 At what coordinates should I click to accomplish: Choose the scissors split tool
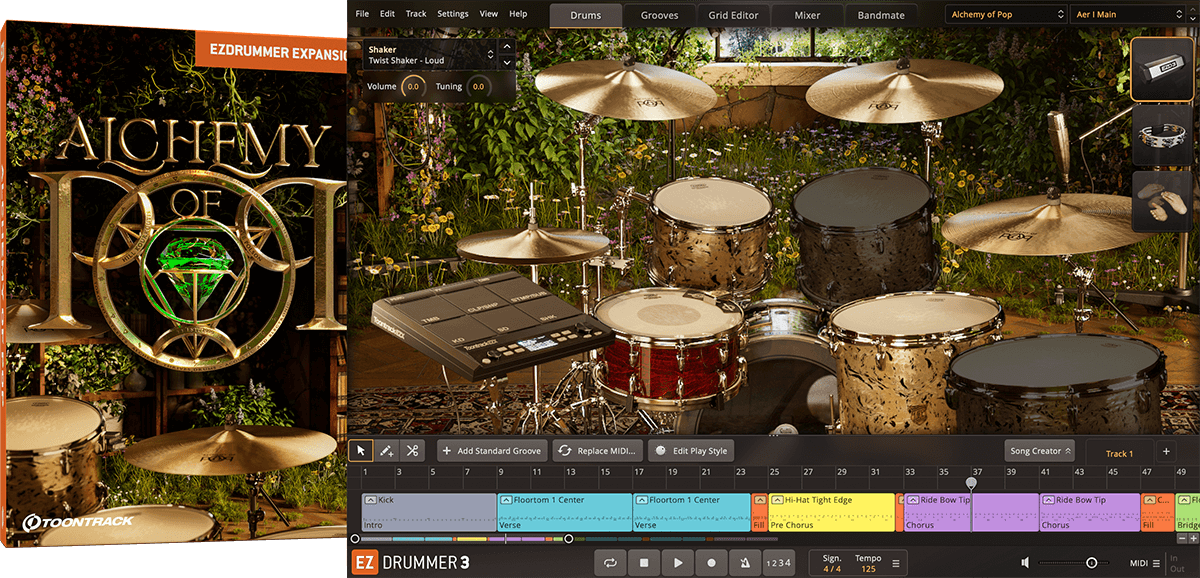(412, 451)
